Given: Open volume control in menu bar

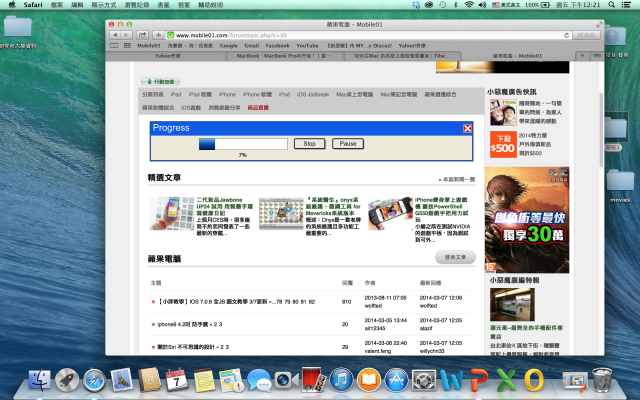Looking at the screenshot, I should click(482, 5).
